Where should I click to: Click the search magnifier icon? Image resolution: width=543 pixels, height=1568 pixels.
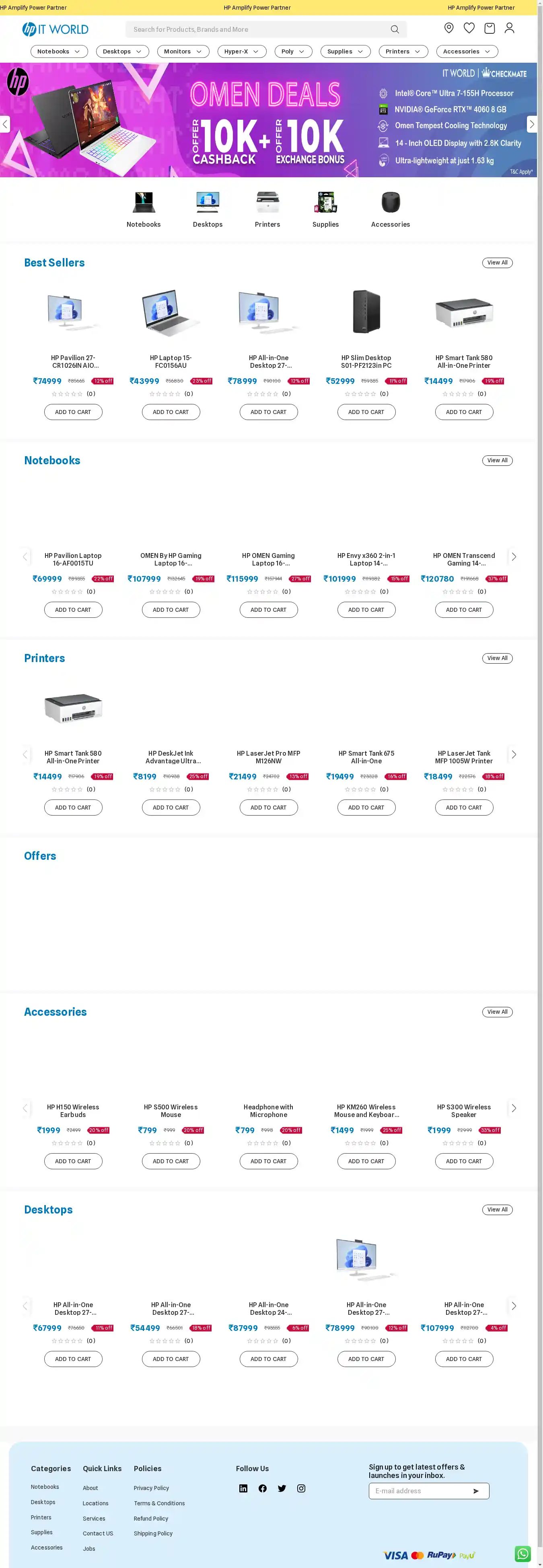pyautogui.click(x=394, y=29)
